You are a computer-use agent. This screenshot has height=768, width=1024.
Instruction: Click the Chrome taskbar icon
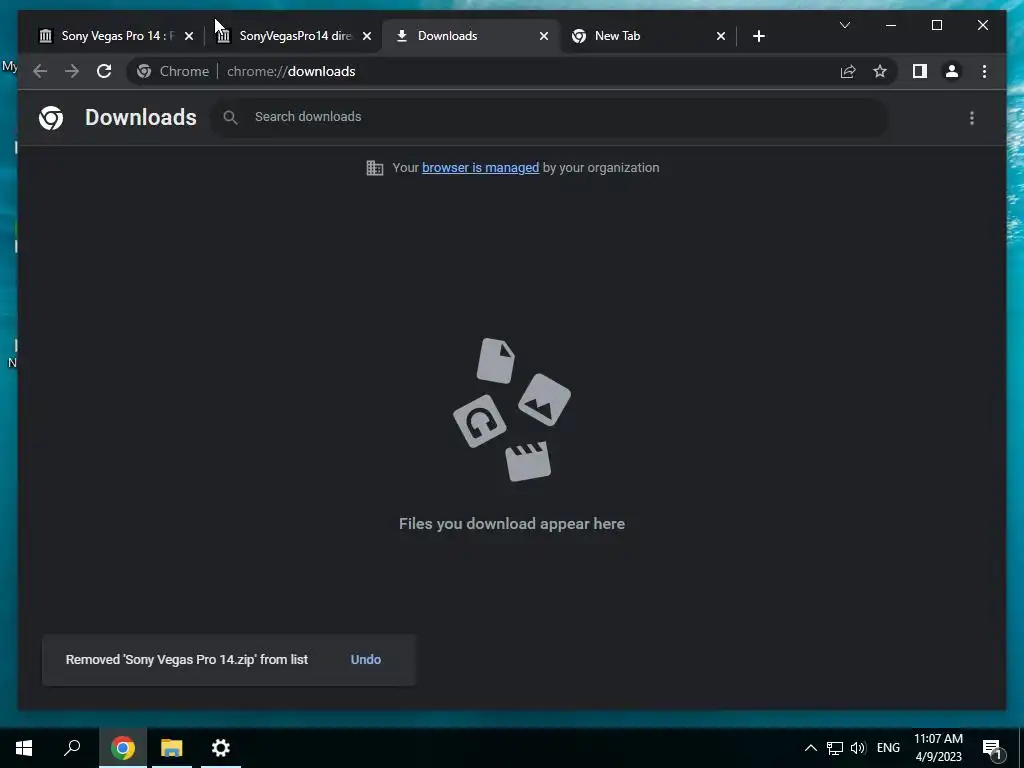coord(123,748)
